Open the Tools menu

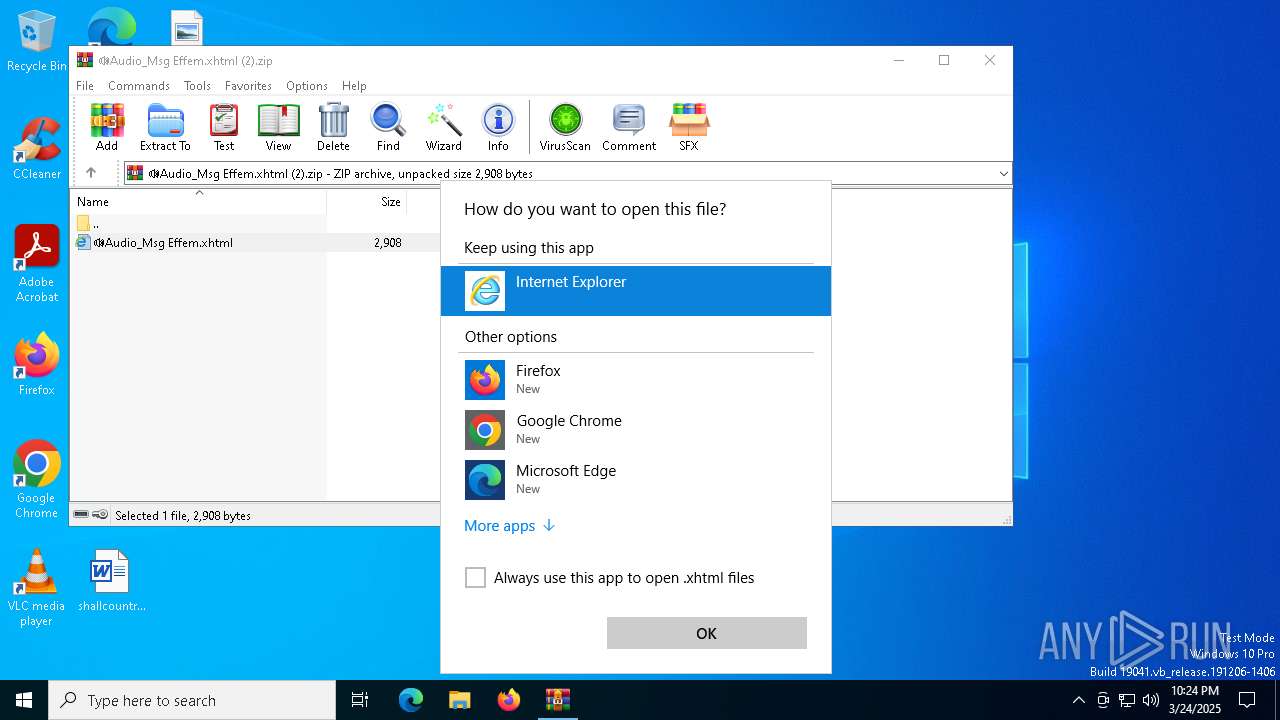coord(197,86)
